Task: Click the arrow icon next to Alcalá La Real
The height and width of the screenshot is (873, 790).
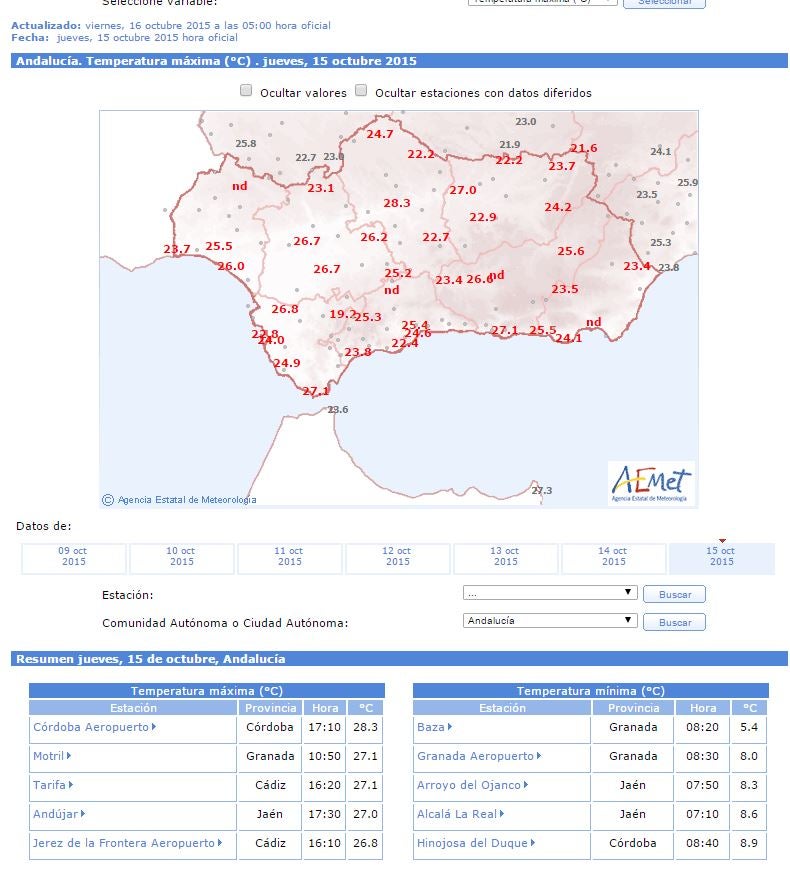Action: [x=502, y=814]
